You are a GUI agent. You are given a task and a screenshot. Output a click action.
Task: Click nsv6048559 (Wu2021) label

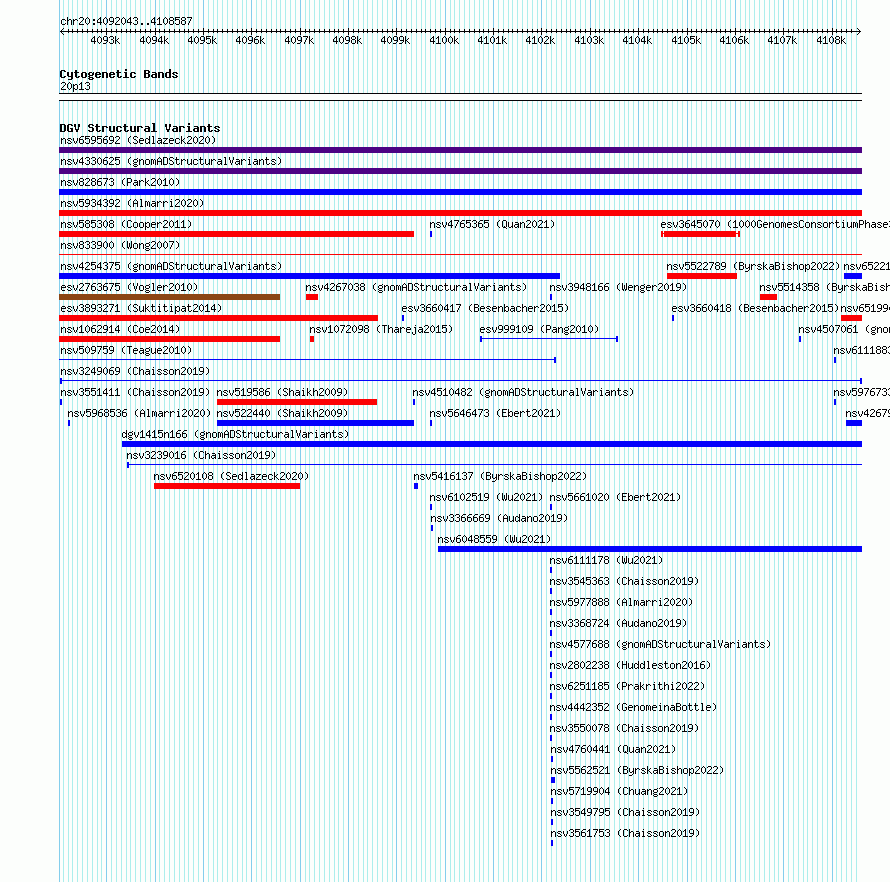[494, 539]
